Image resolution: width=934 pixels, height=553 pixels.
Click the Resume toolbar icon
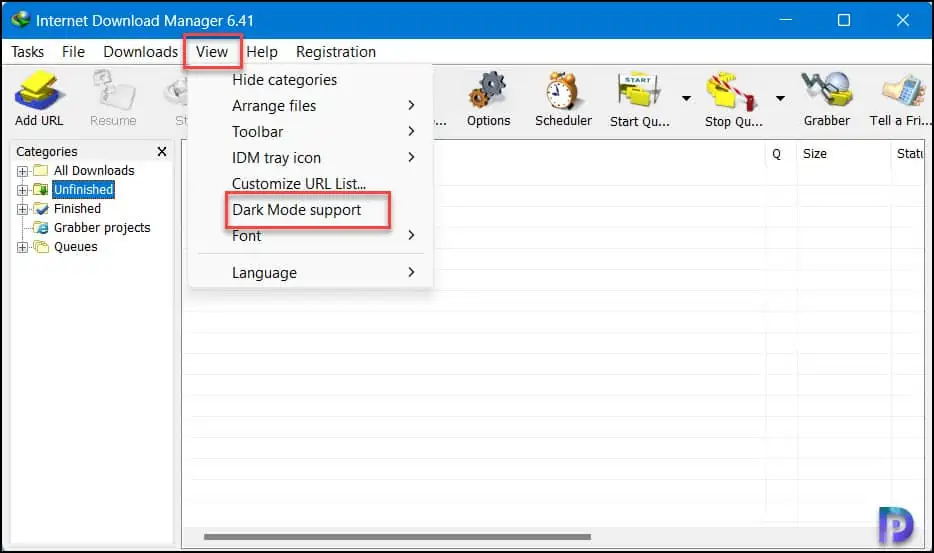pos(113,91)
